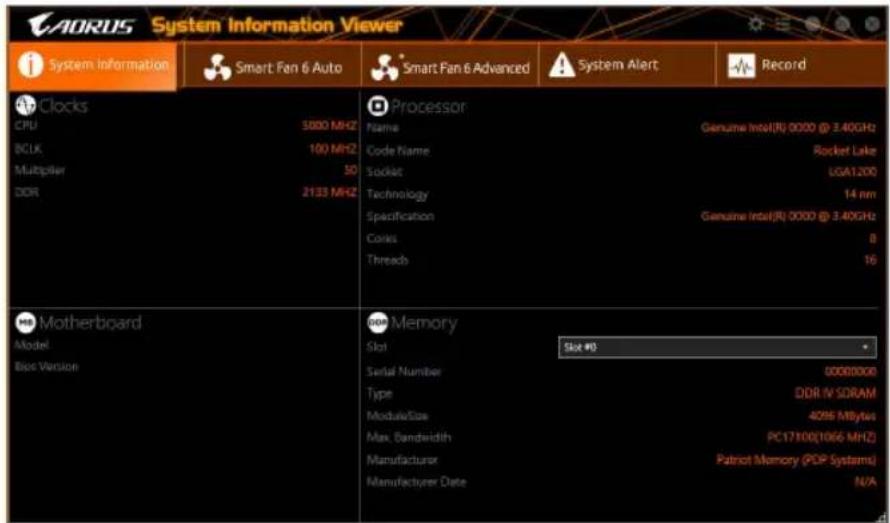
Task: Click the Cores value 8
Action: coord(872,239)
